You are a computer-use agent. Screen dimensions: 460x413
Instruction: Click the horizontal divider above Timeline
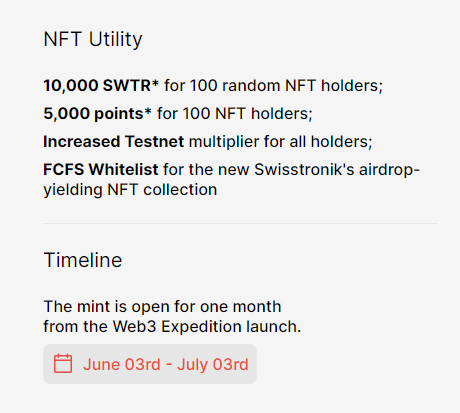click(x=240, y=223)
